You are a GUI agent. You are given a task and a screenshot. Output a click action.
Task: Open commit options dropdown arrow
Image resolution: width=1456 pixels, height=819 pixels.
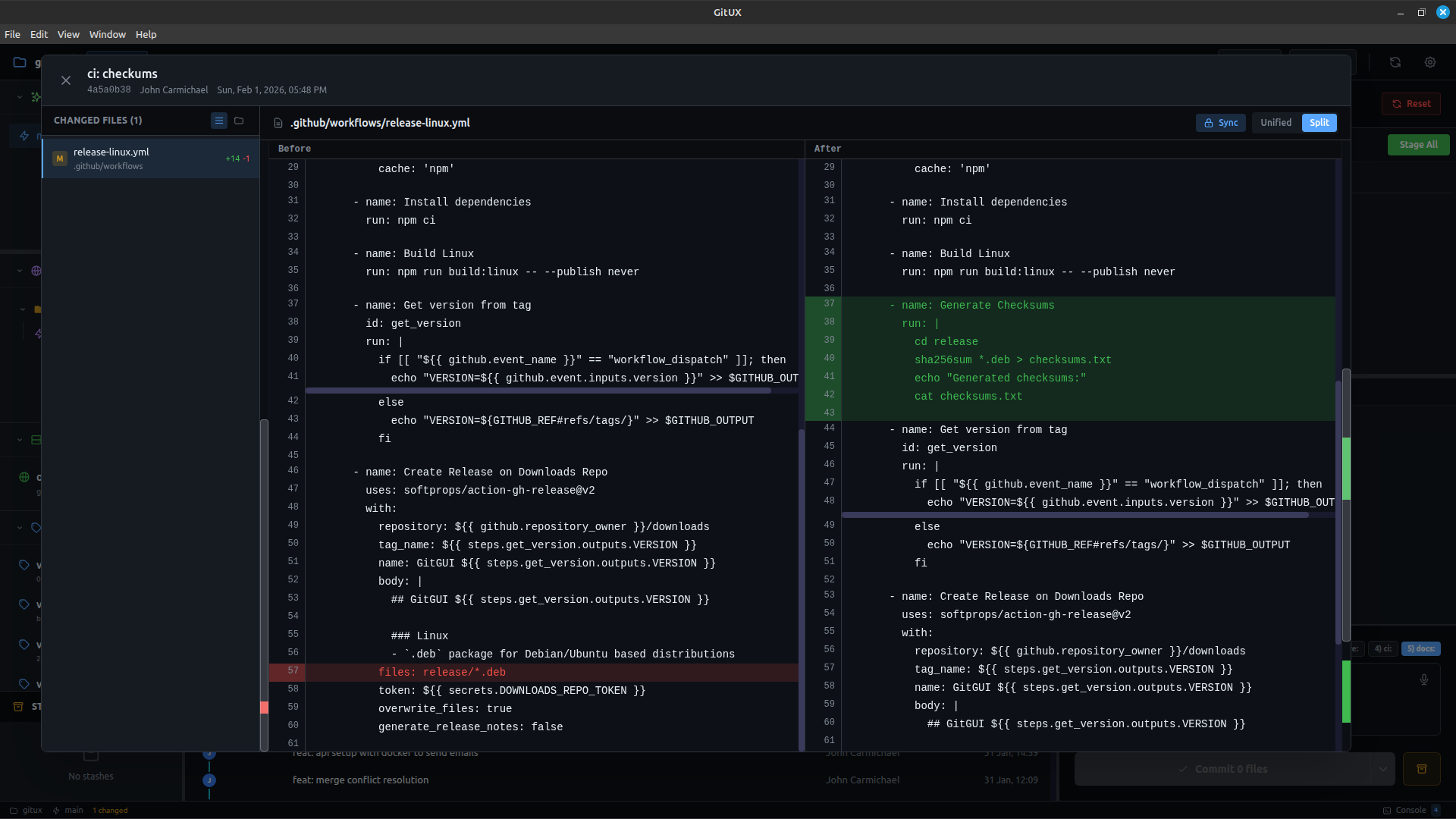tap(1383, 769)
